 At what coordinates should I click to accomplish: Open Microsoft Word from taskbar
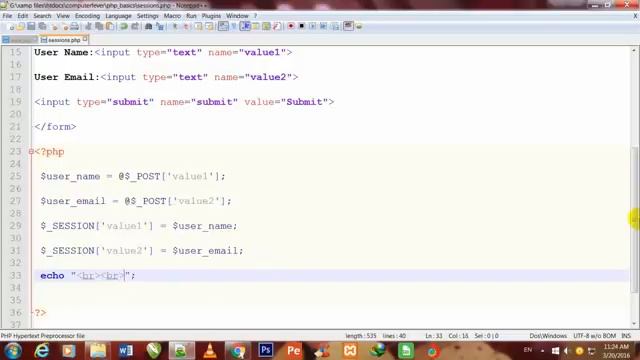click(126, 351)
